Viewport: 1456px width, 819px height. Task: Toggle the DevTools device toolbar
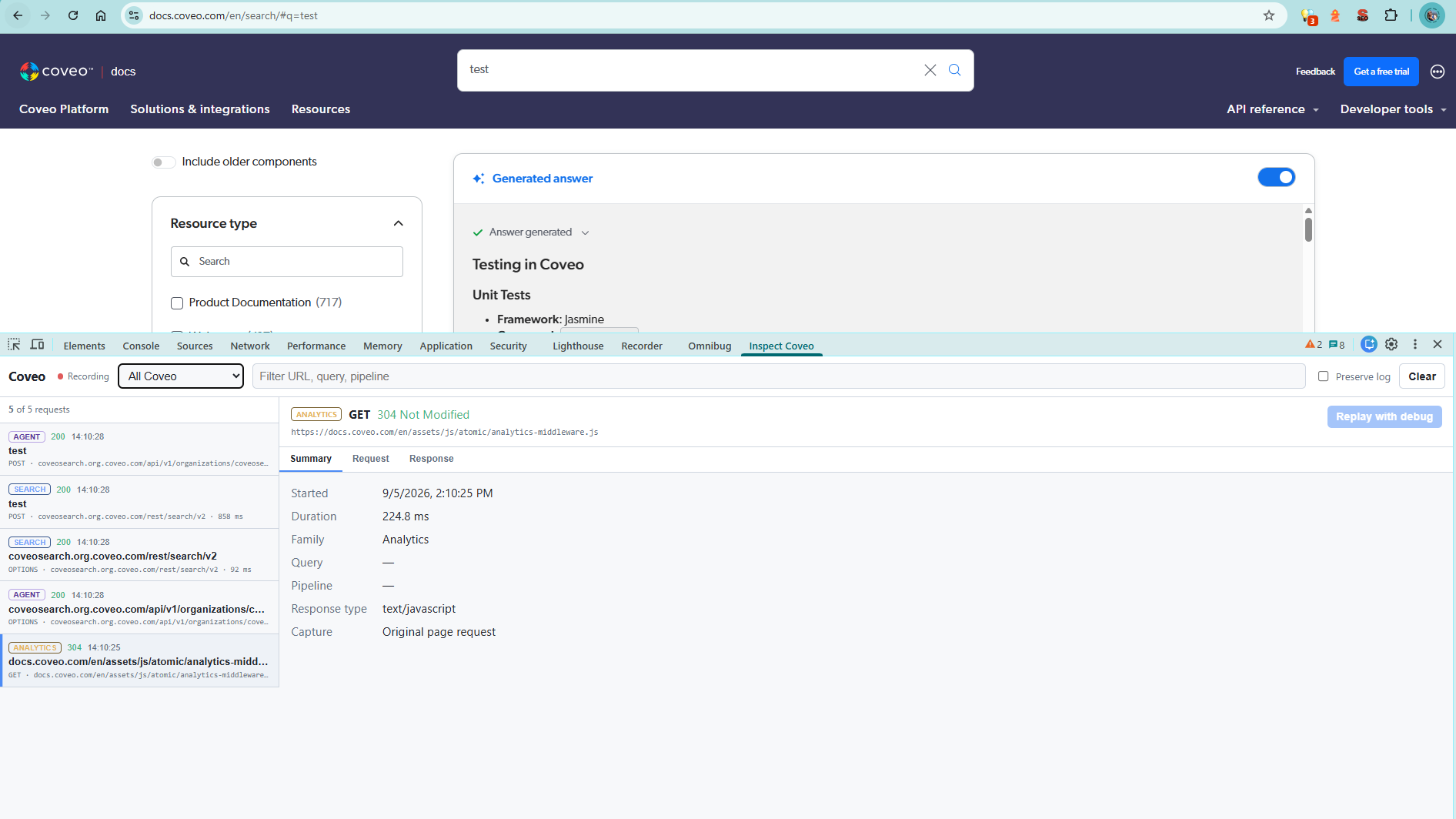[37, 345]
